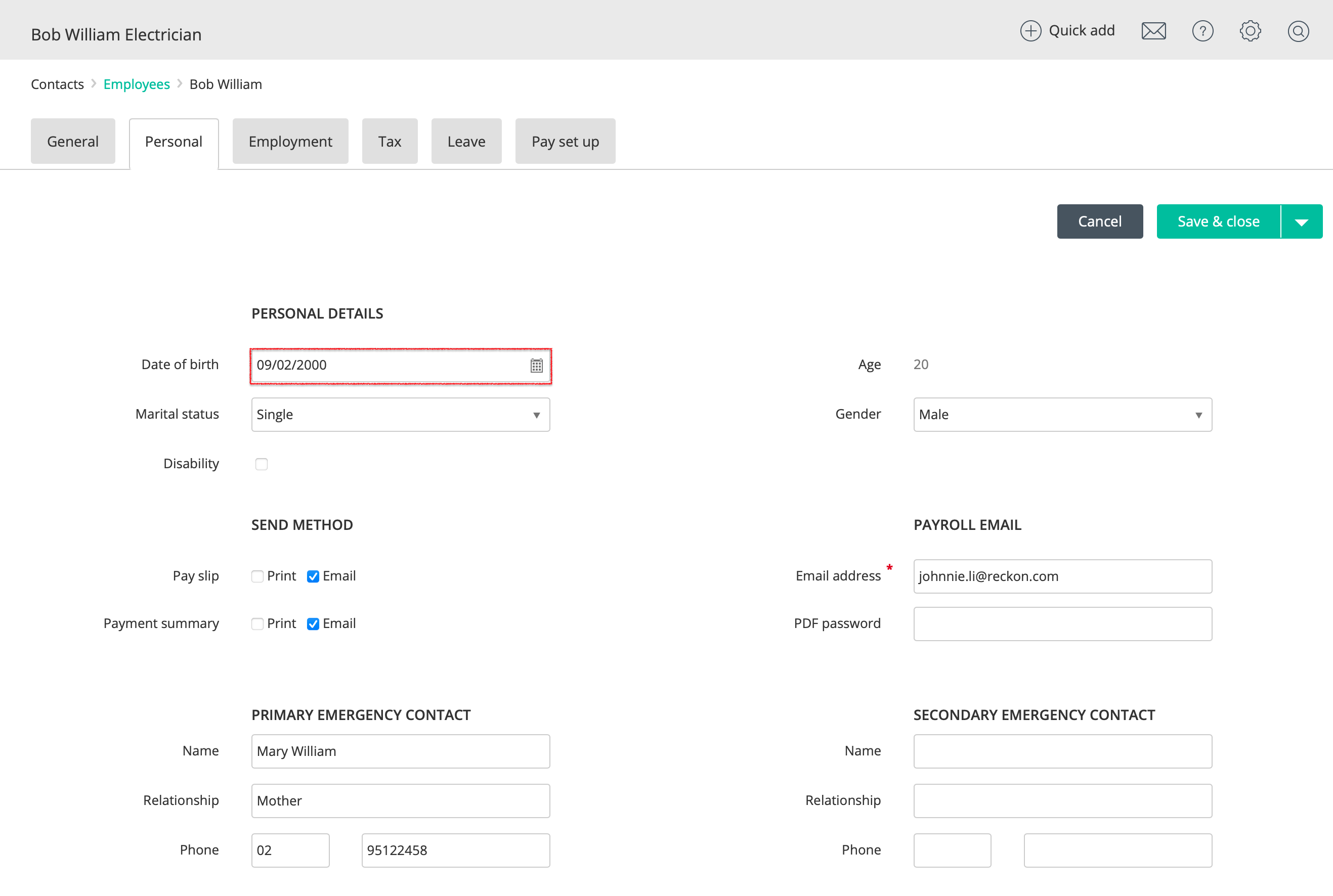
Task: Go to the Pay set up tab
Action: [x=566, y=141]
